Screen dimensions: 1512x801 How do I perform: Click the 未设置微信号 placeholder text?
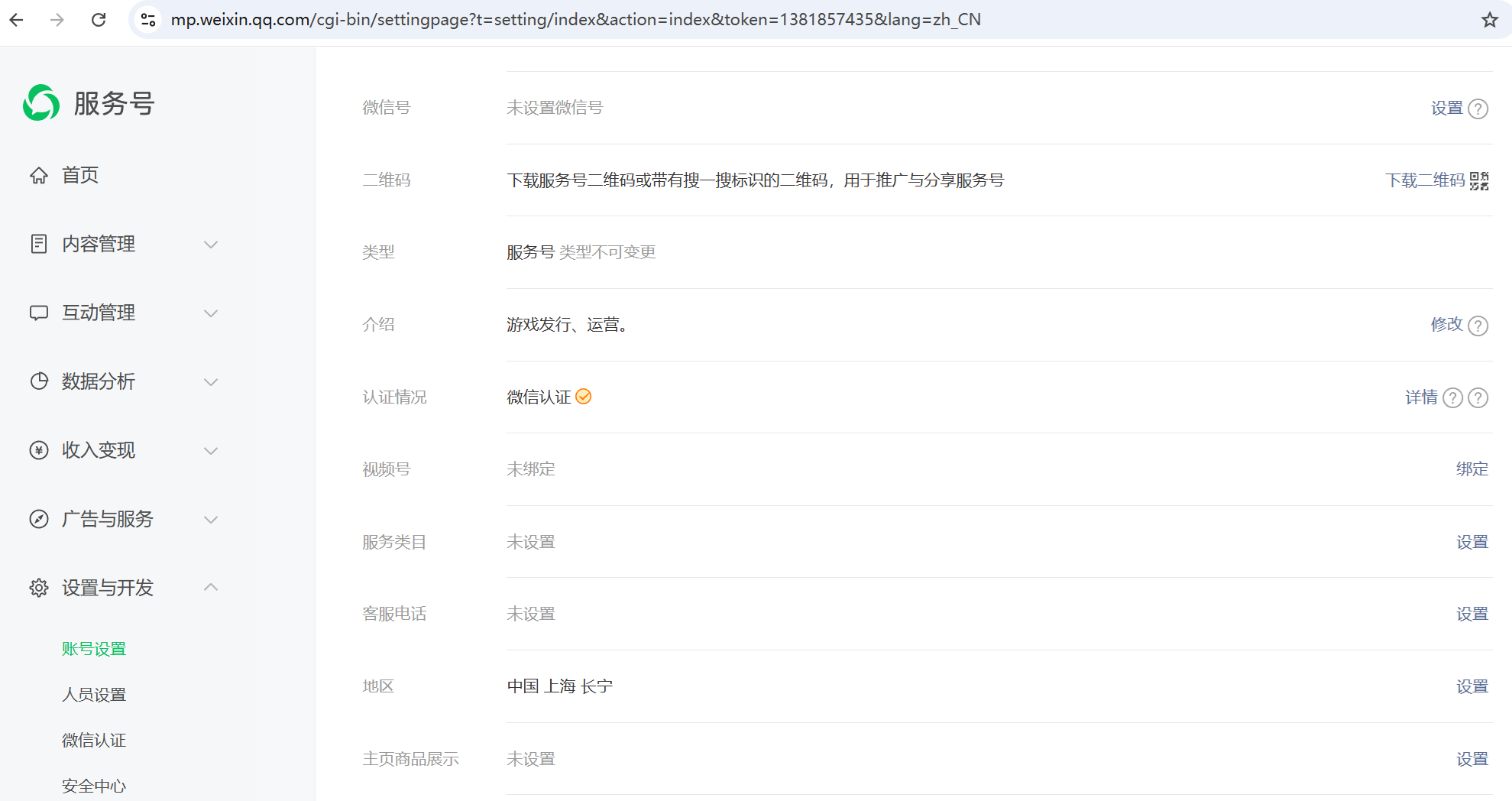click(x=555, y=108)
